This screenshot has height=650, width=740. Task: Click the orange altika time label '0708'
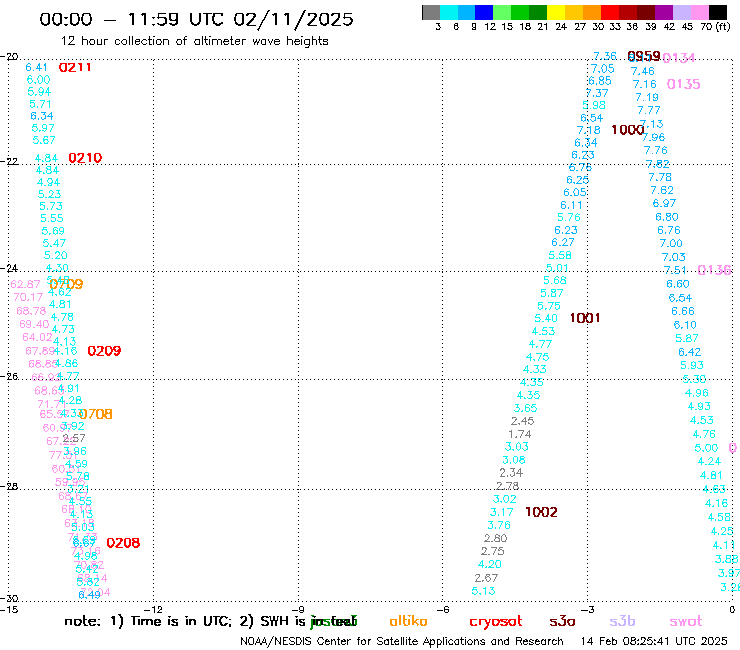96,414
